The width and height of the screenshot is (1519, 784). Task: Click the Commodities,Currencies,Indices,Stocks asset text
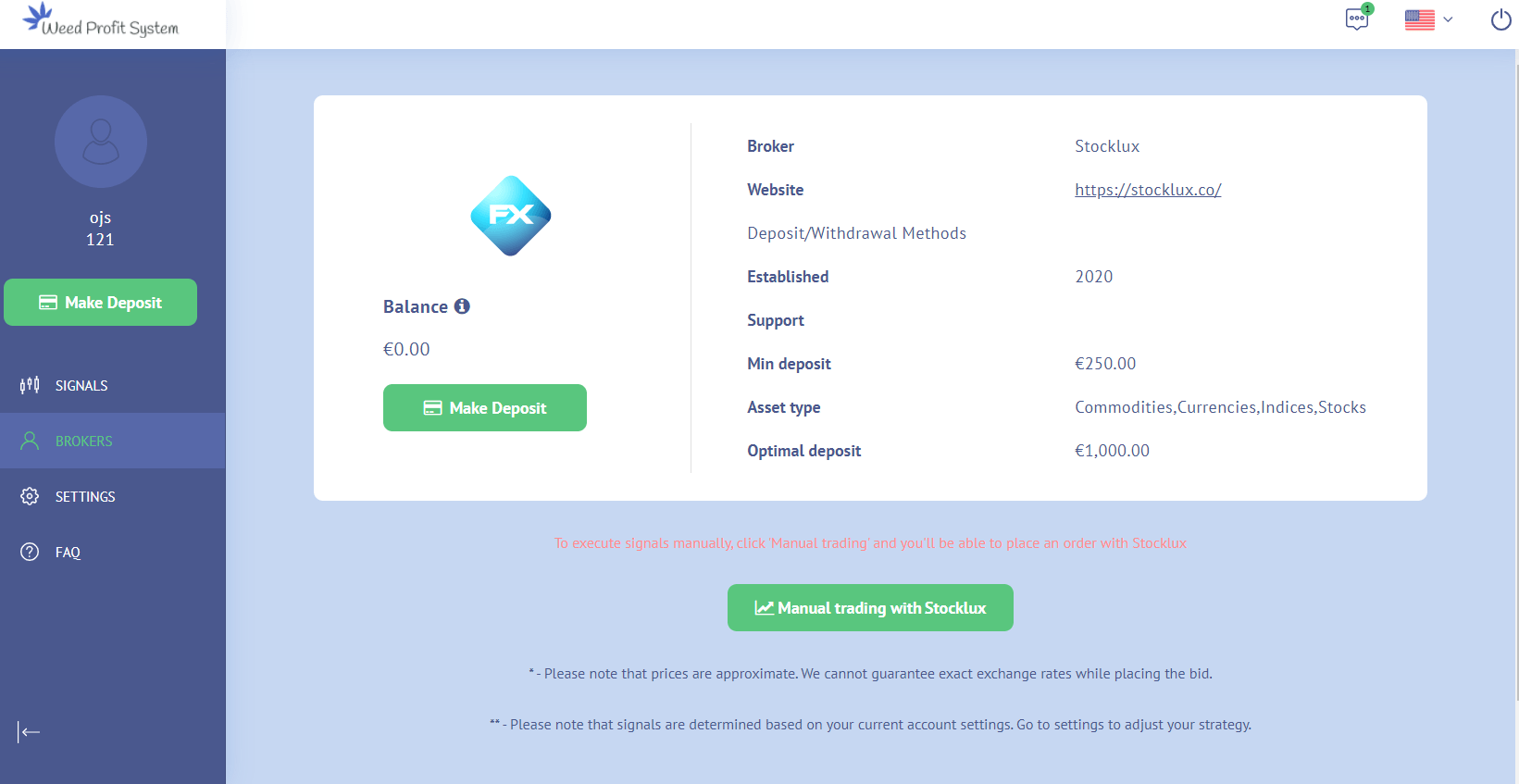pyautogui.click(x=1220, y=407)
